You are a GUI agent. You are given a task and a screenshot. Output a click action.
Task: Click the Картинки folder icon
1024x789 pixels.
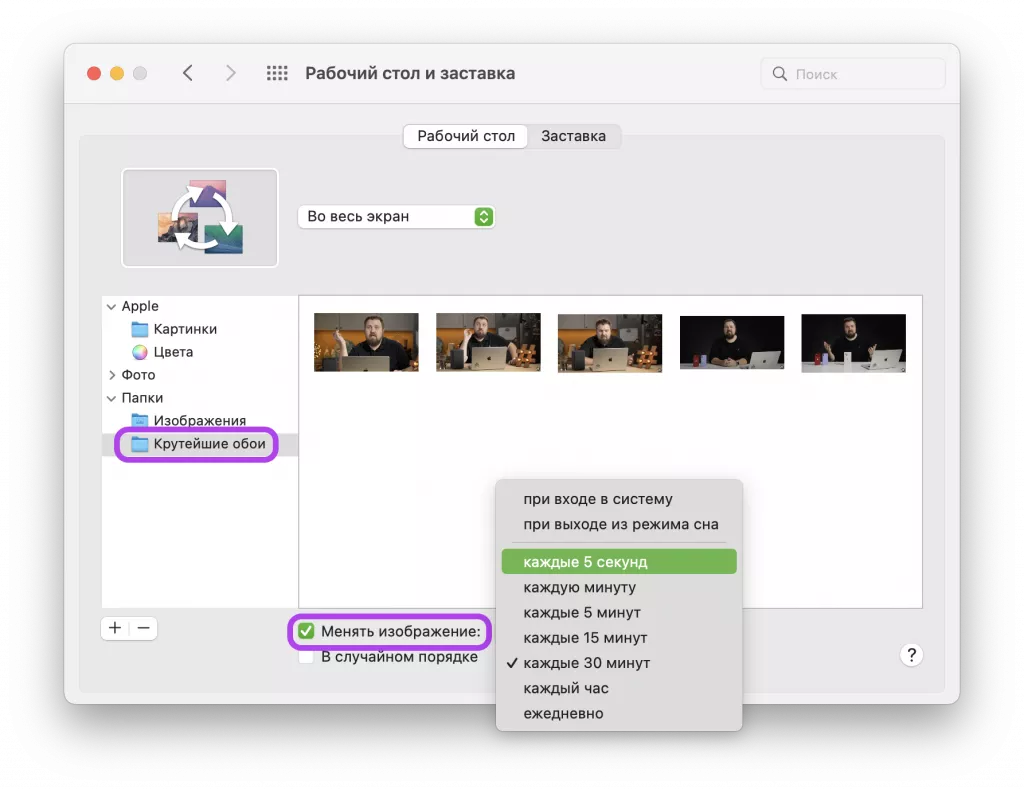[140, 329]
